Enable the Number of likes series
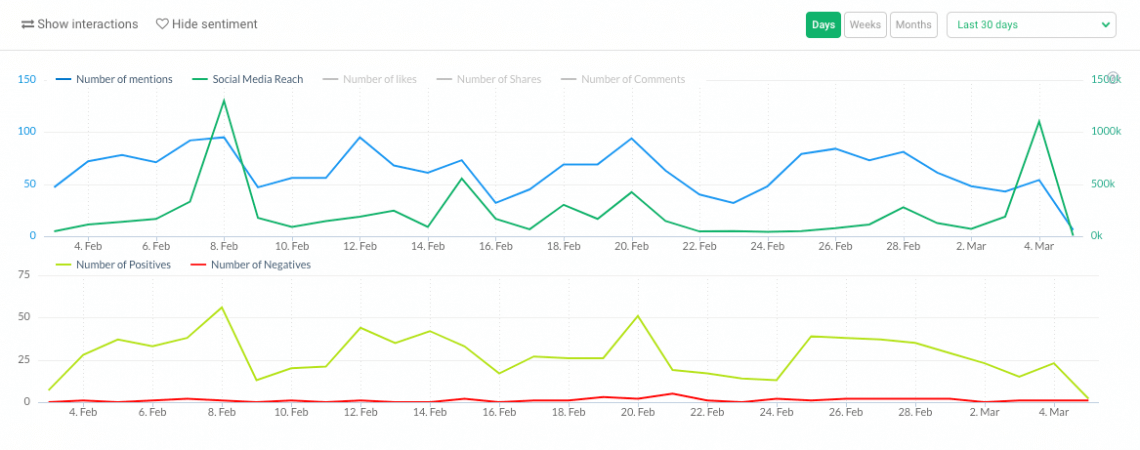 (x=379, y=79)
